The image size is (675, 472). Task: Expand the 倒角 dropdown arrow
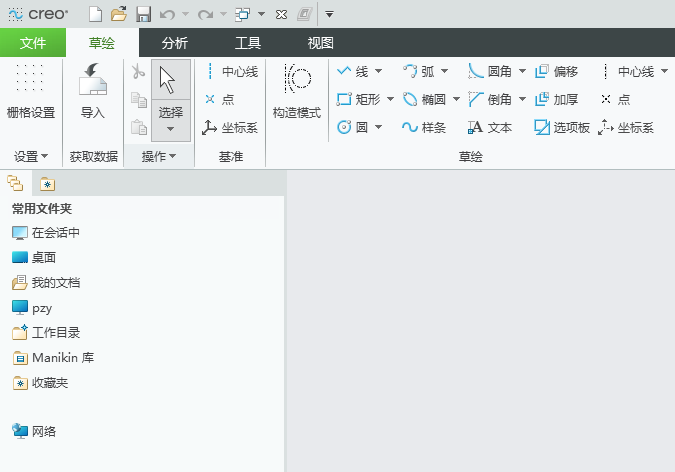click(x=522, y=99)
